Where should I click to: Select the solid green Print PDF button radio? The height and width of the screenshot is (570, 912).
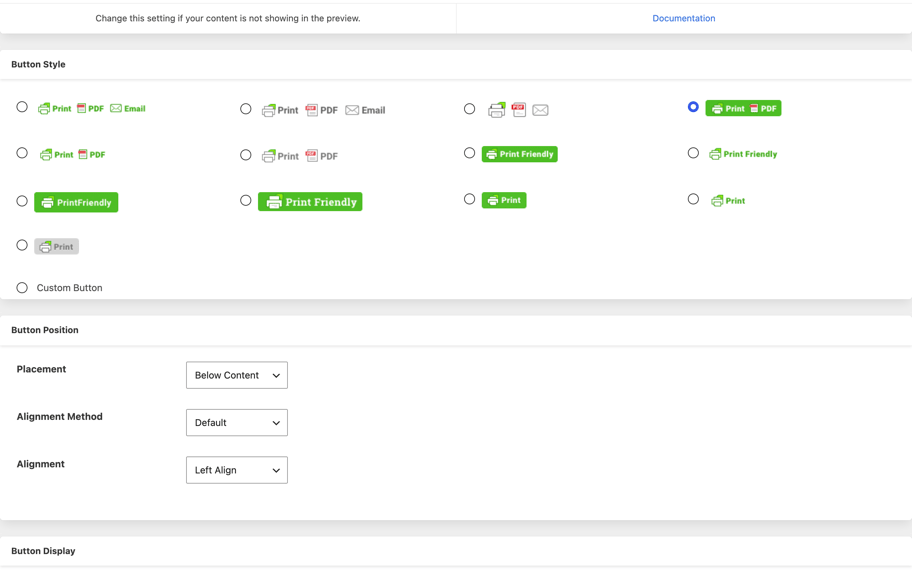tap(693, 107)
